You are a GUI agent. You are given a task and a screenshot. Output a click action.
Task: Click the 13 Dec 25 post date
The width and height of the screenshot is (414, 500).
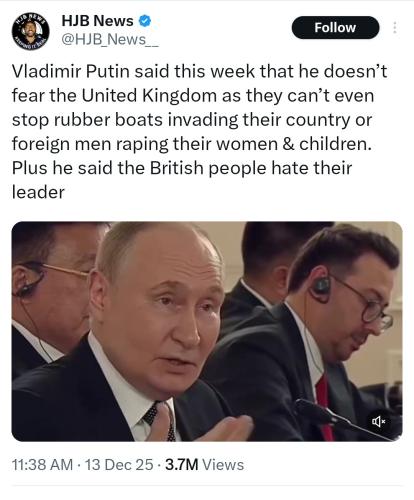click(119, 465)
